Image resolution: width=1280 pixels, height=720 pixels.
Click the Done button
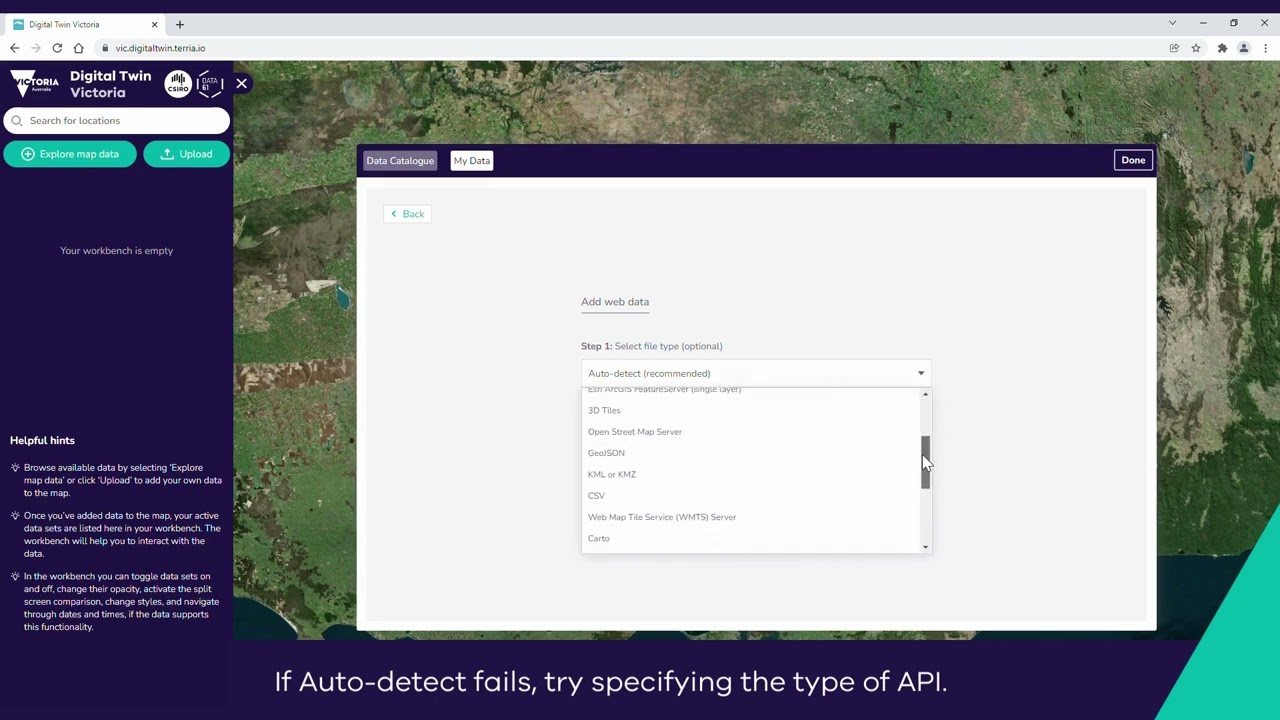coord(1133,160)
